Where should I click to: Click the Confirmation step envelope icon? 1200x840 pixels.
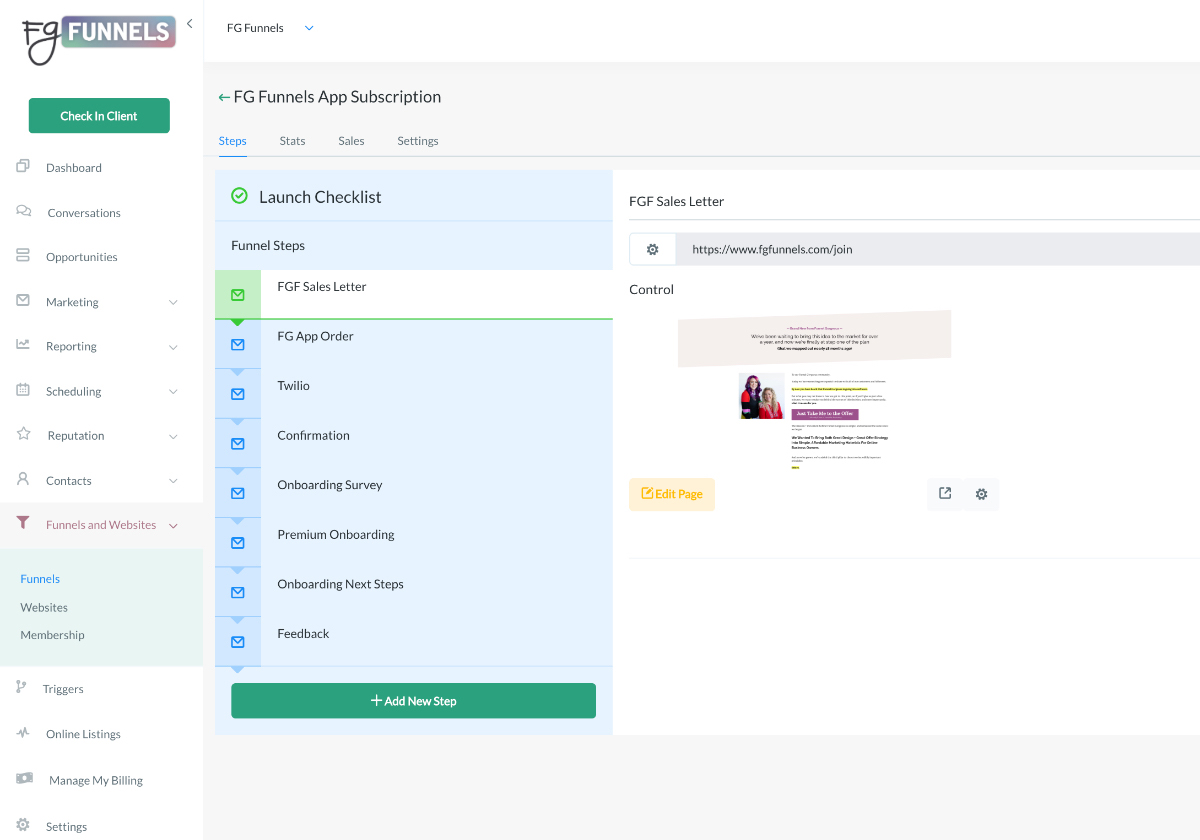tap(238, 443)
